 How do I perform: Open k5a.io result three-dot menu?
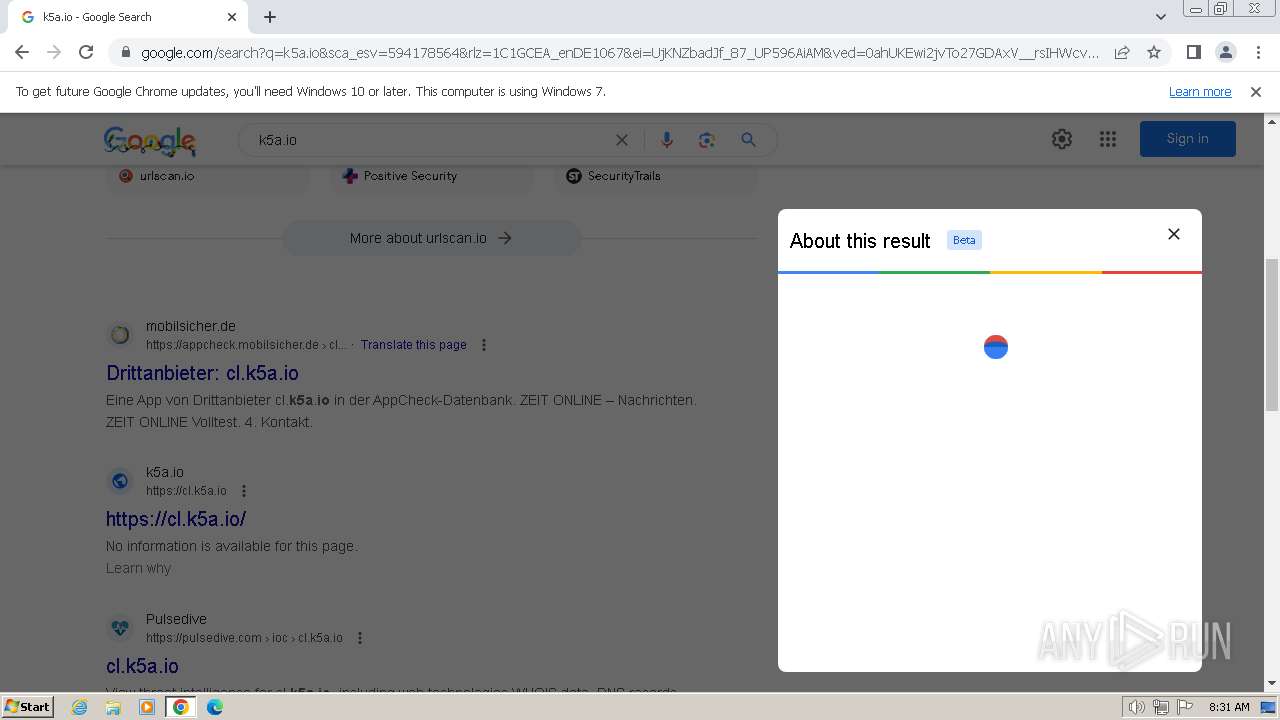pos(244,491)
